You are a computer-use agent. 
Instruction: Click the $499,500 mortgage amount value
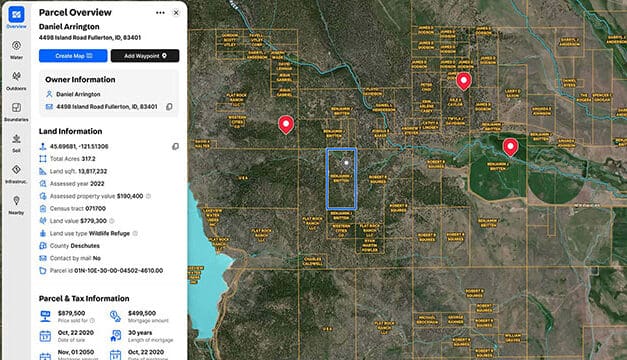pyautogui.click(x=142, y=313)
